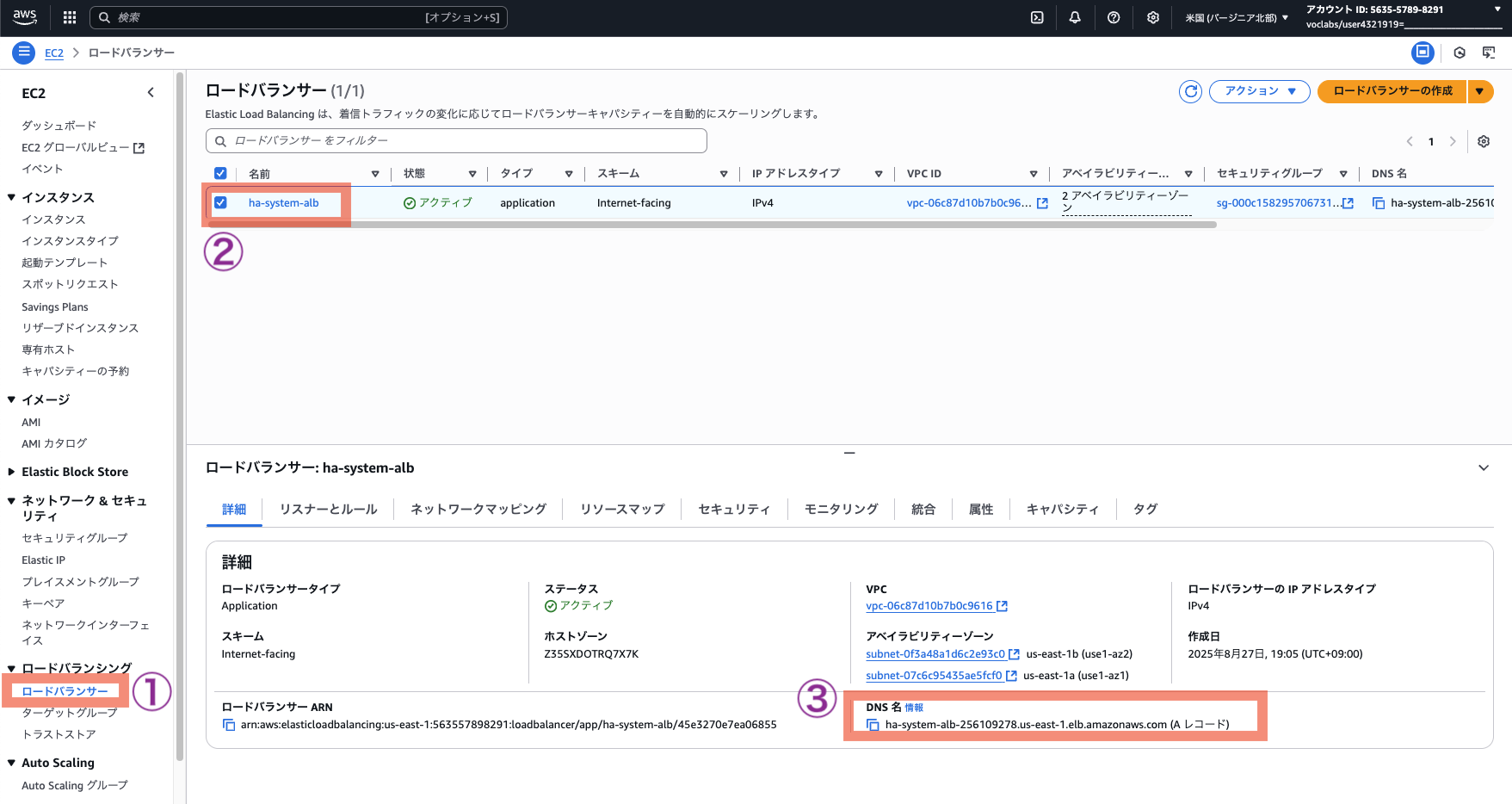Expand the Elastic Block Store section
The height and width of the screenshot is (804, 1512).
pyautogui.click(x=11, y=472)
